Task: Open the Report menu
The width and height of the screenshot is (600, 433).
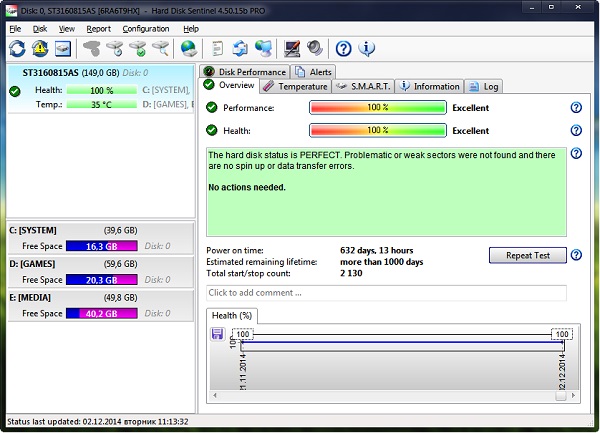Action: pos(98,29)
